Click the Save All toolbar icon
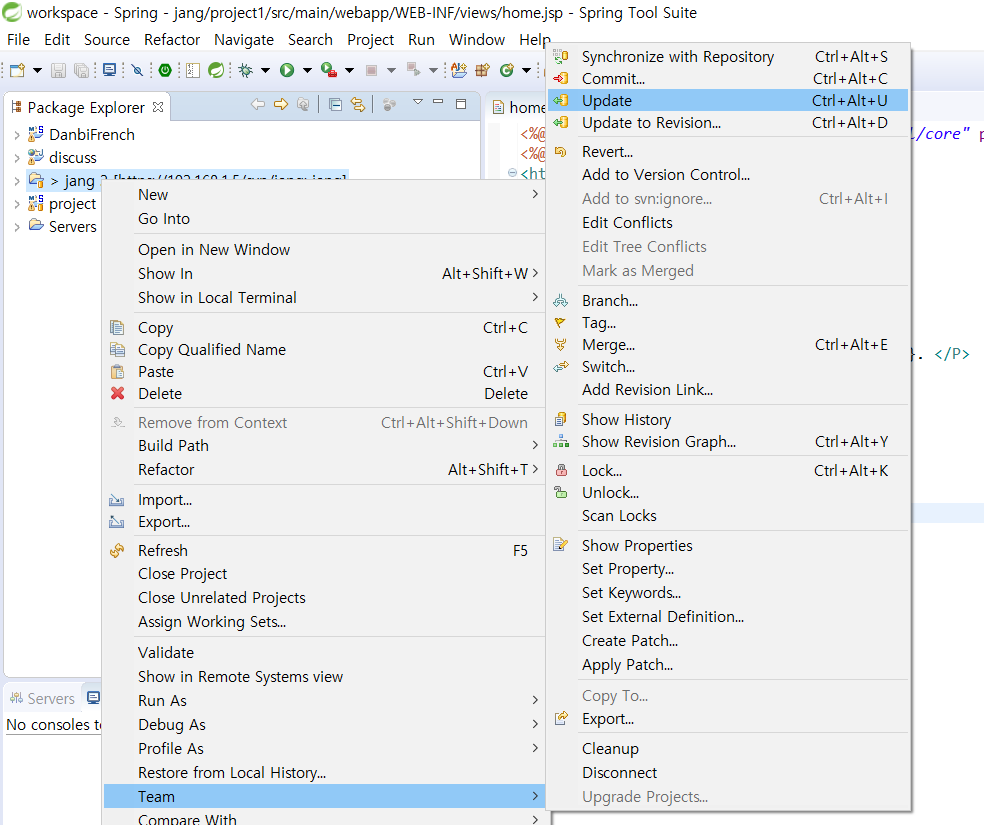 pos(81,70)
